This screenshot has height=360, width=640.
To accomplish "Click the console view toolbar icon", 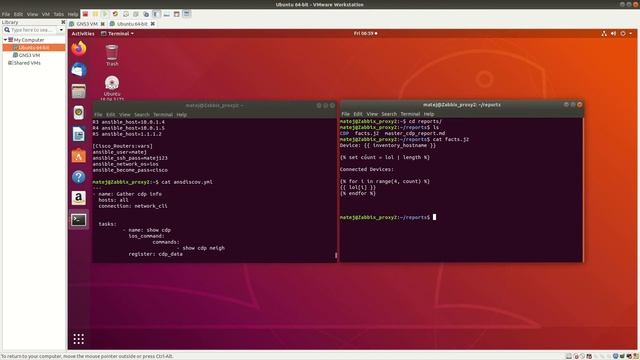I will 167,14.
